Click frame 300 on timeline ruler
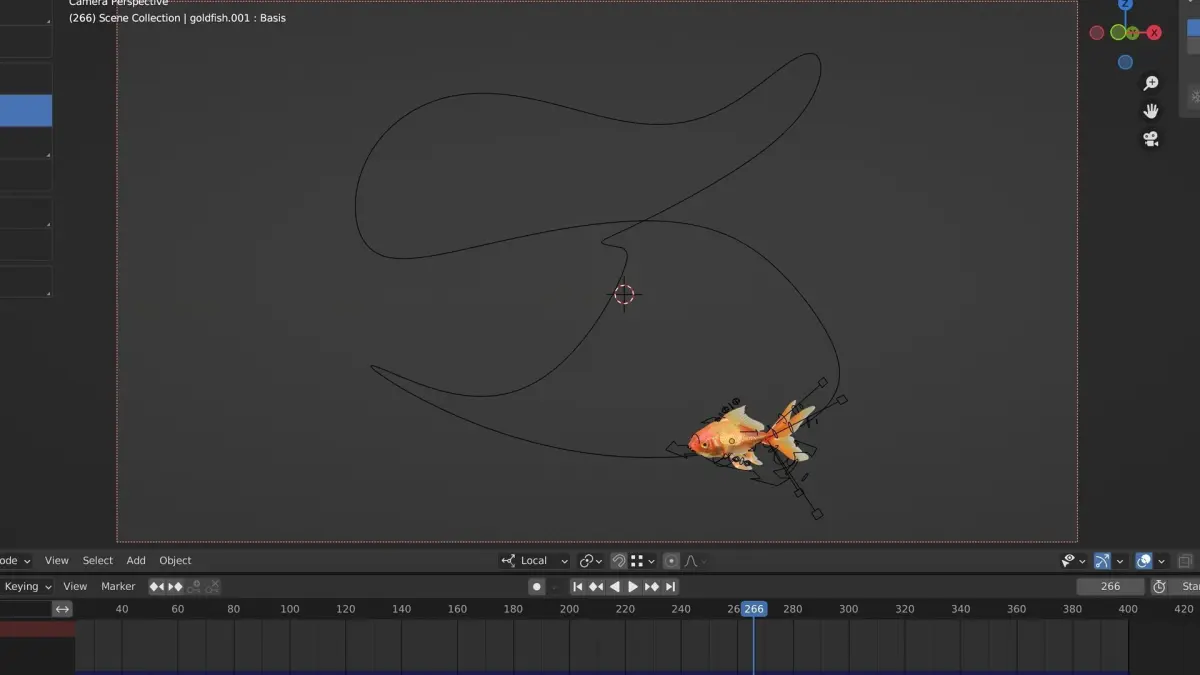This screenshot has width=1200, height=675. [848, 609]
